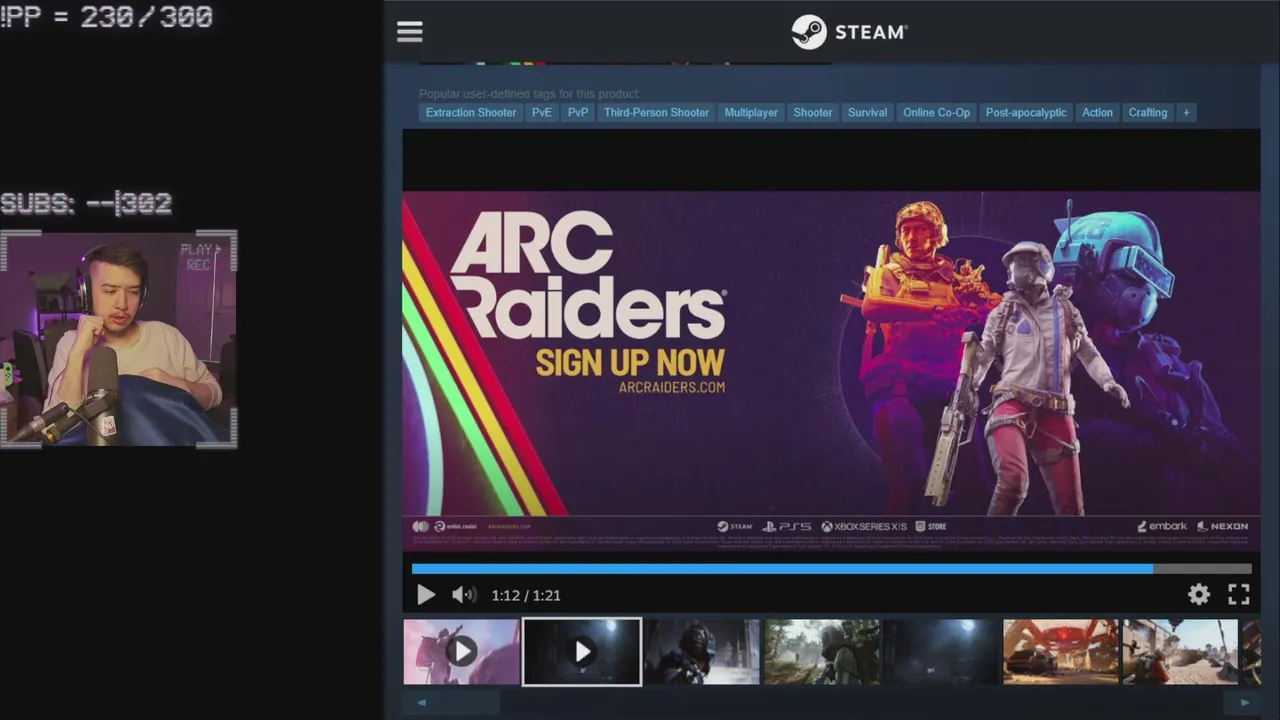Open the forest scene screenshot thumbnail
1280x720 pixels.
pos(822,652)
